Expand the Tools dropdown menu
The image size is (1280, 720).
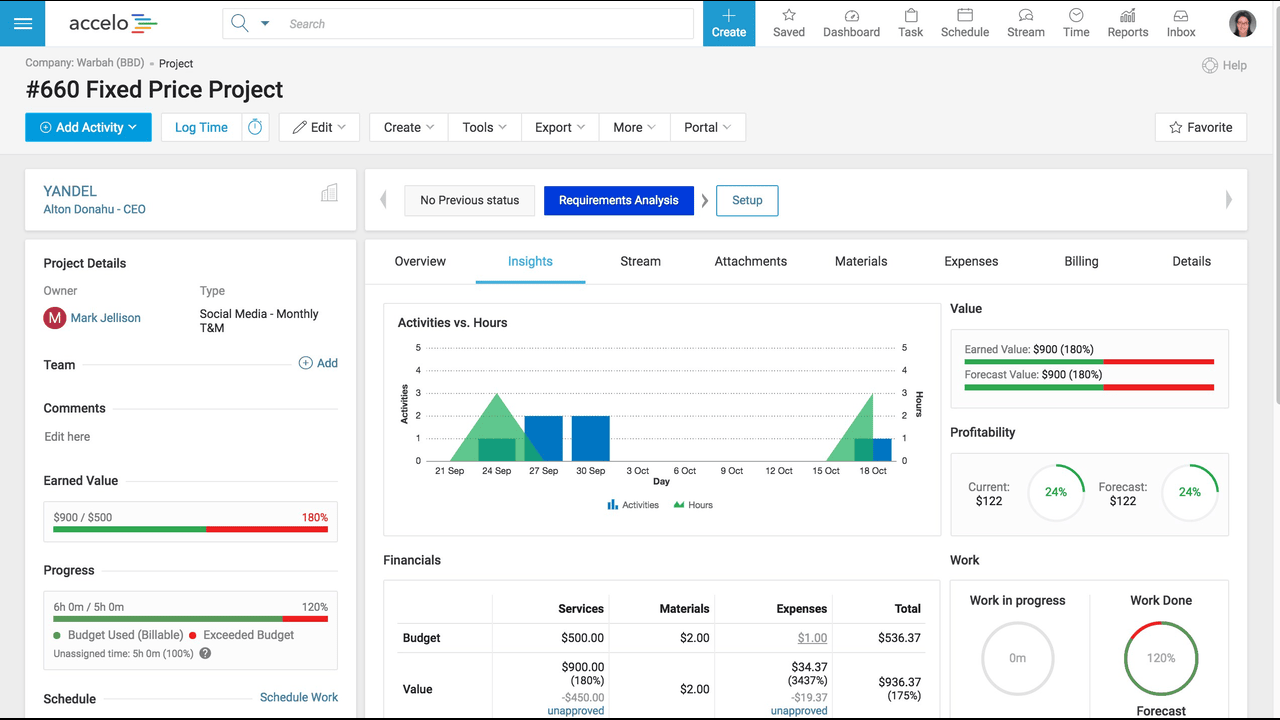point(485,127)
